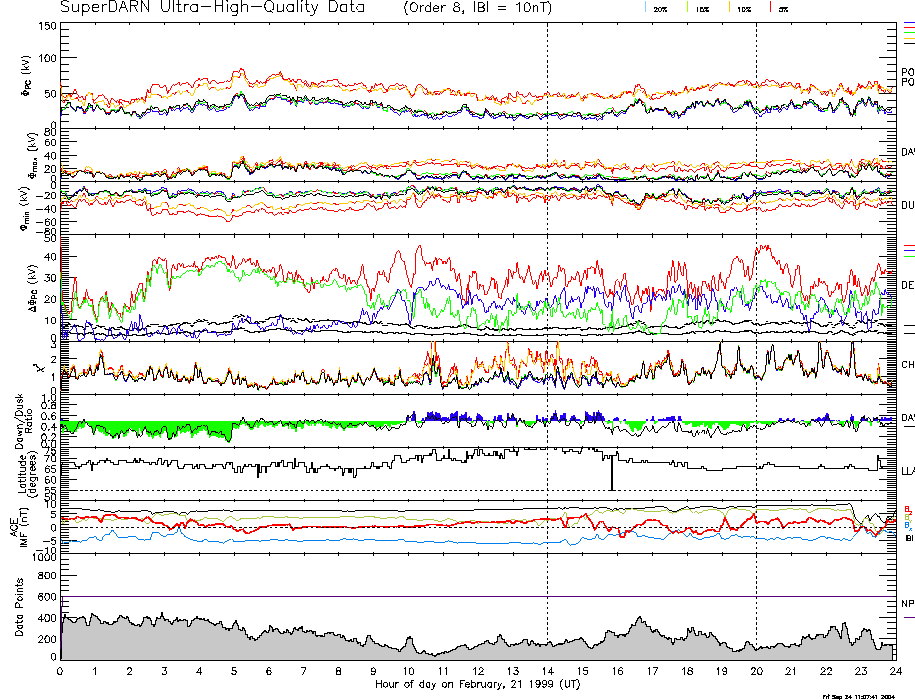Click the sharp latitude dip near hour 16
Viewport: 915px width, 700px height.
coord(613,478)
